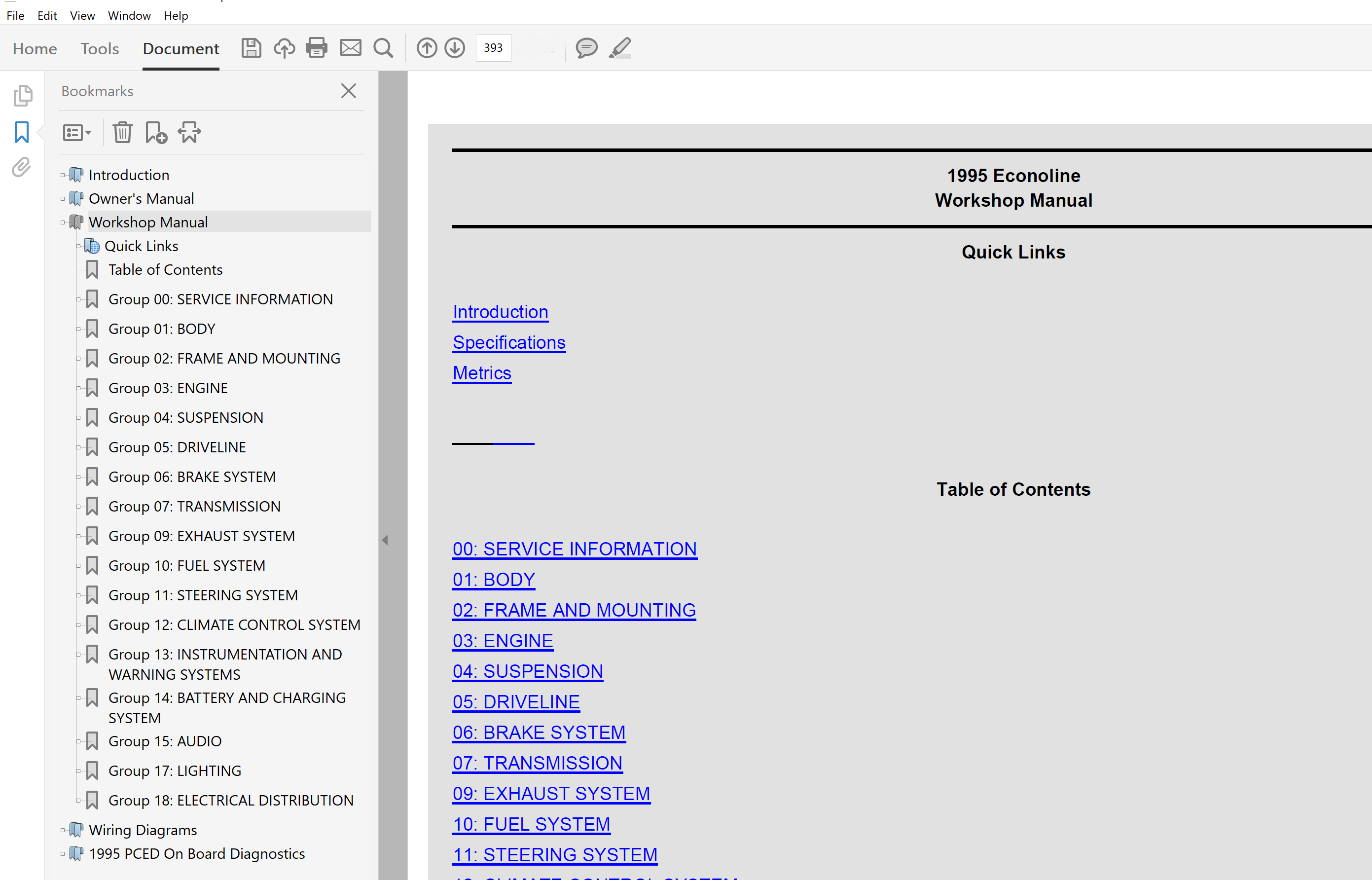Go to next page arrow
This screenshot has width=1372, height=880.
pyautogui.click(x=455, y=48)
